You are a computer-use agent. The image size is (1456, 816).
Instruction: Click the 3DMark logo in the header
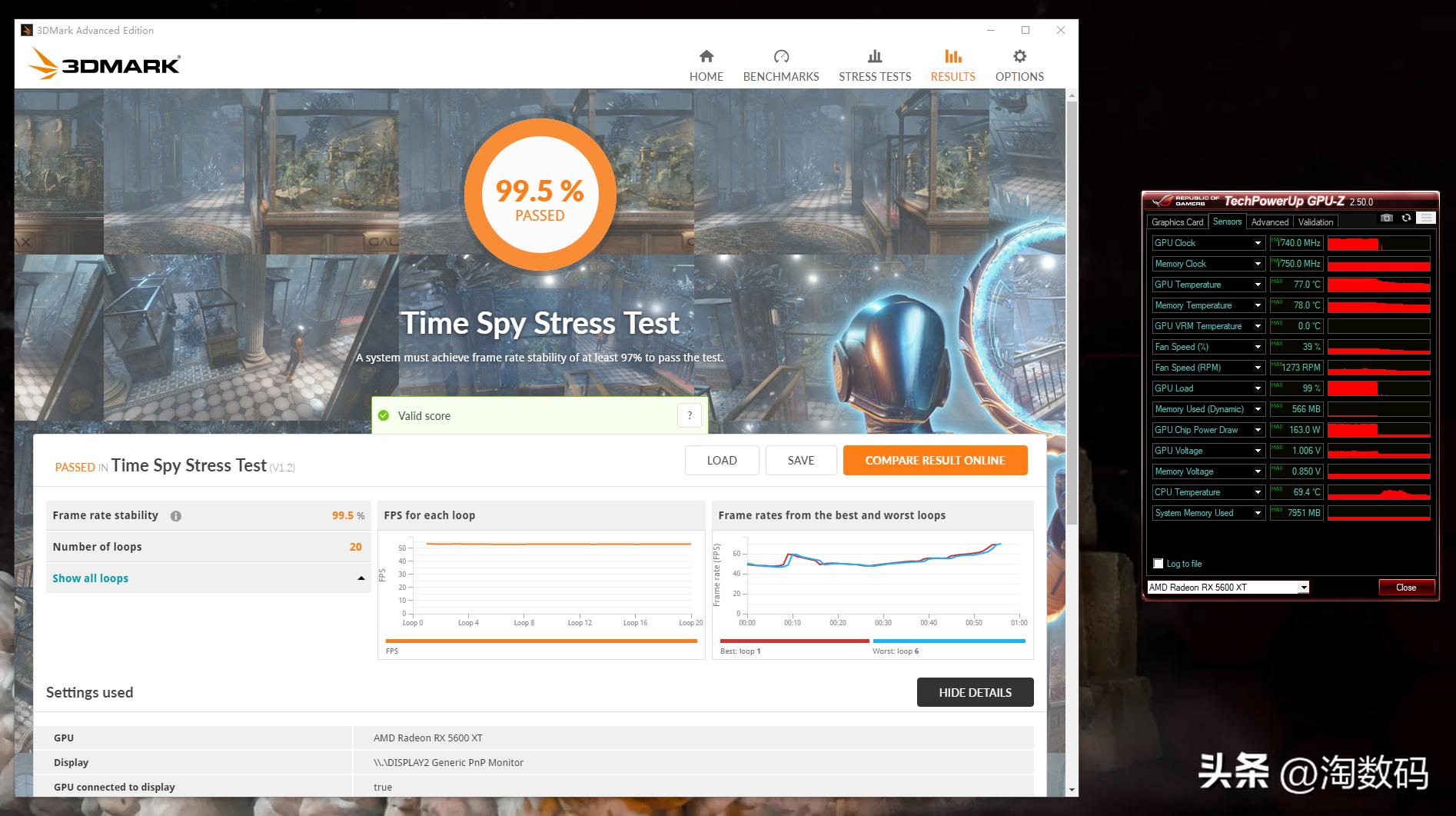105,64
